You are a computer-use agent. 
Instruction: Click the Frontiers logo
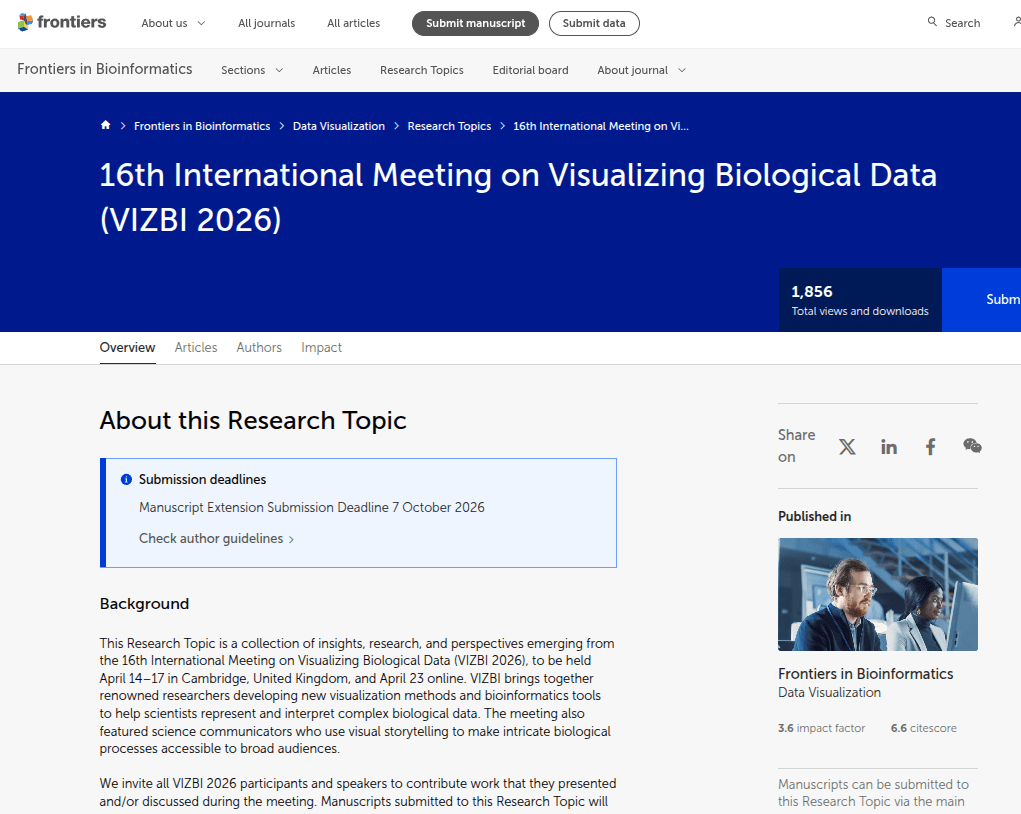(62, 23)
